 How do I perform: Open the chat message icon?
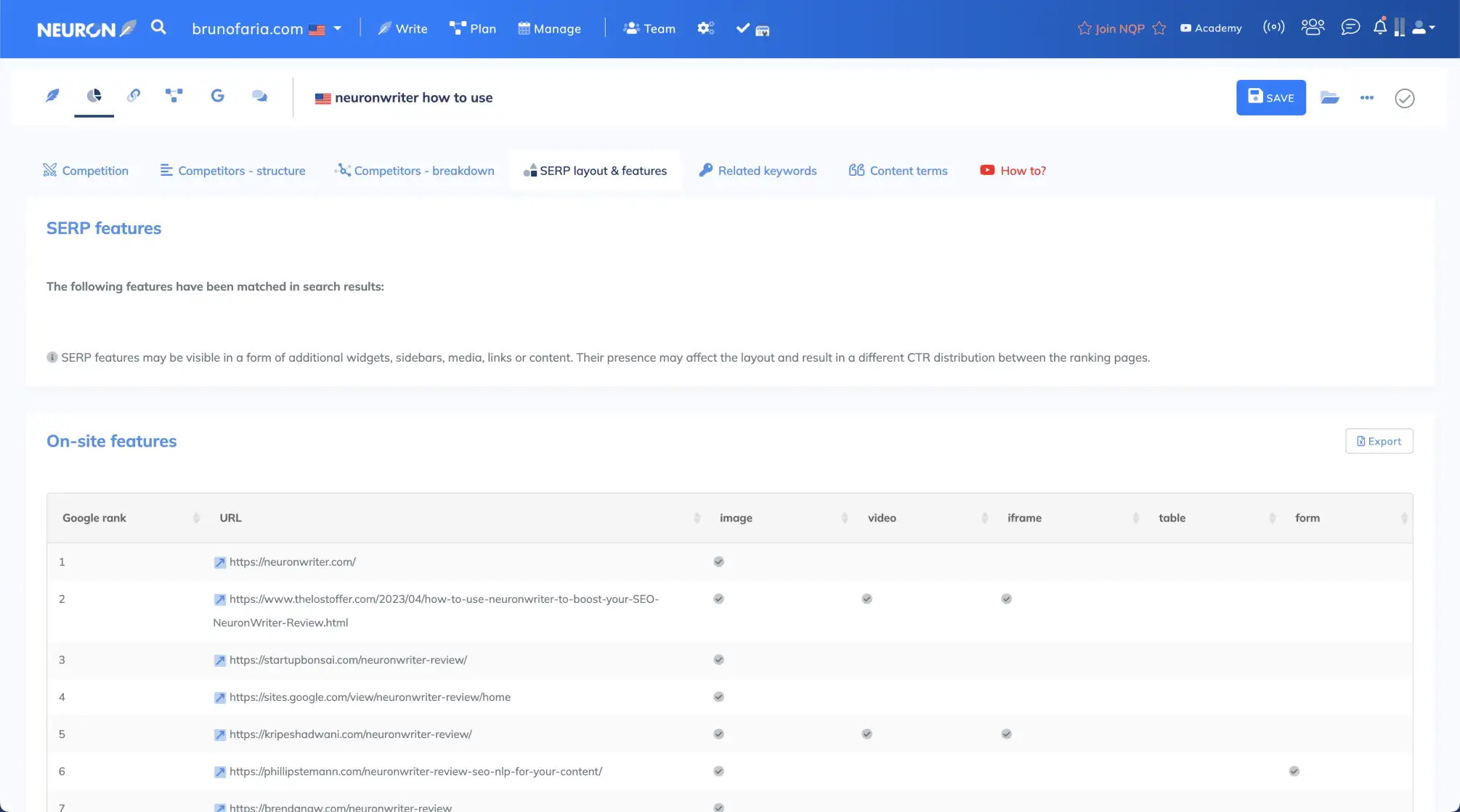(x=1350, y=28)
